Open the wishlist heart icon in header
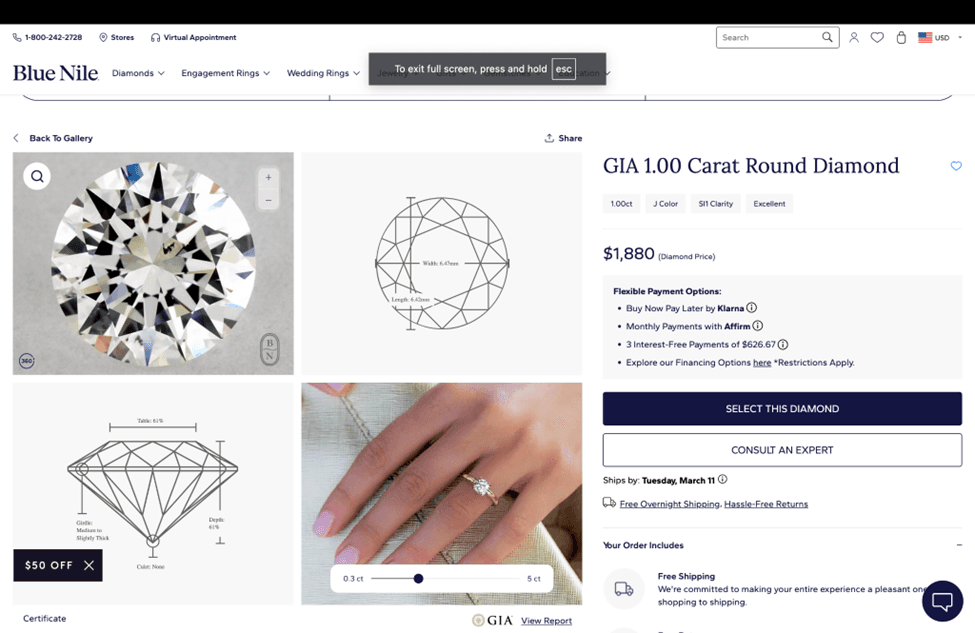The image size is (975, 633). 877,37
